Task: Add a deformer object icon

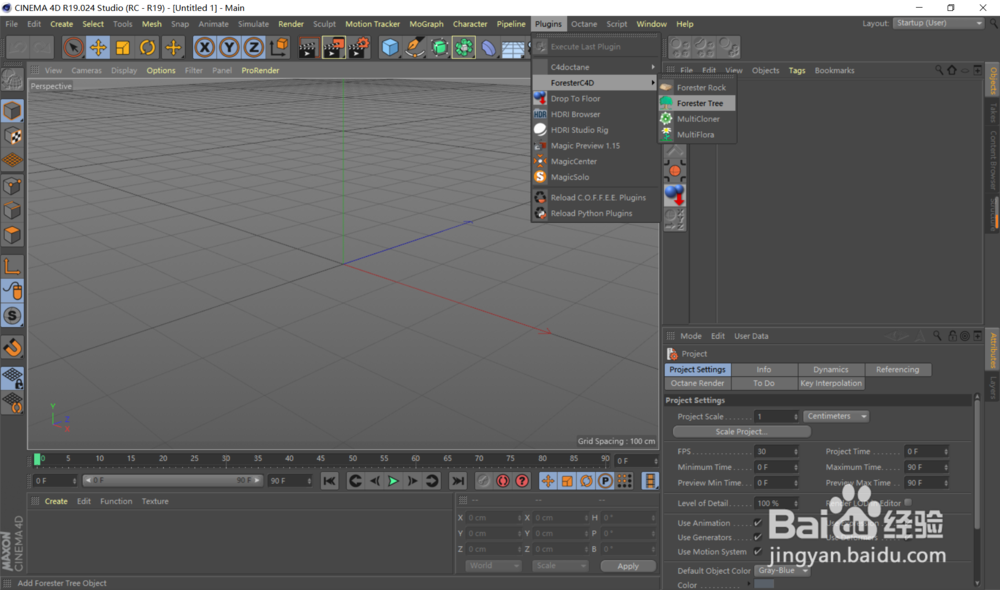Action: (489, 47)
